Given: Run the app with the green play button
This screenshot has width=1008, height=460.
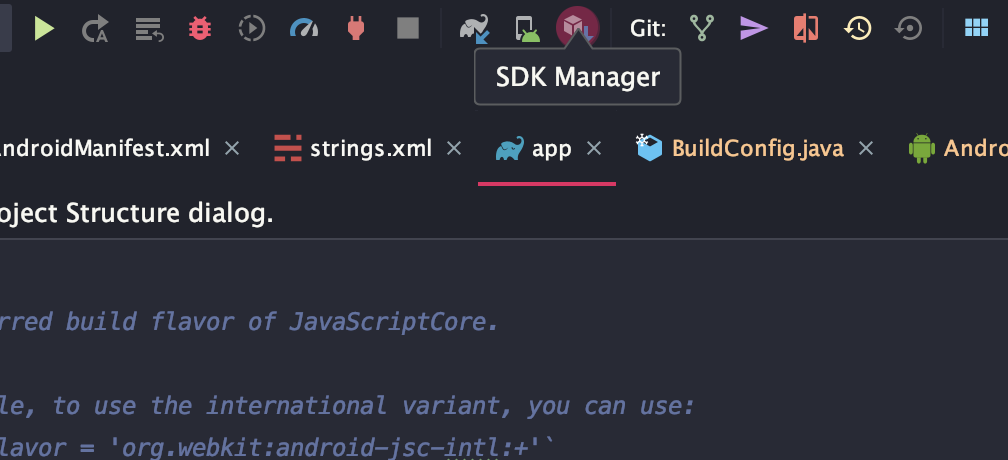Looking at the screenshot, I should click(x=44, y=28).
